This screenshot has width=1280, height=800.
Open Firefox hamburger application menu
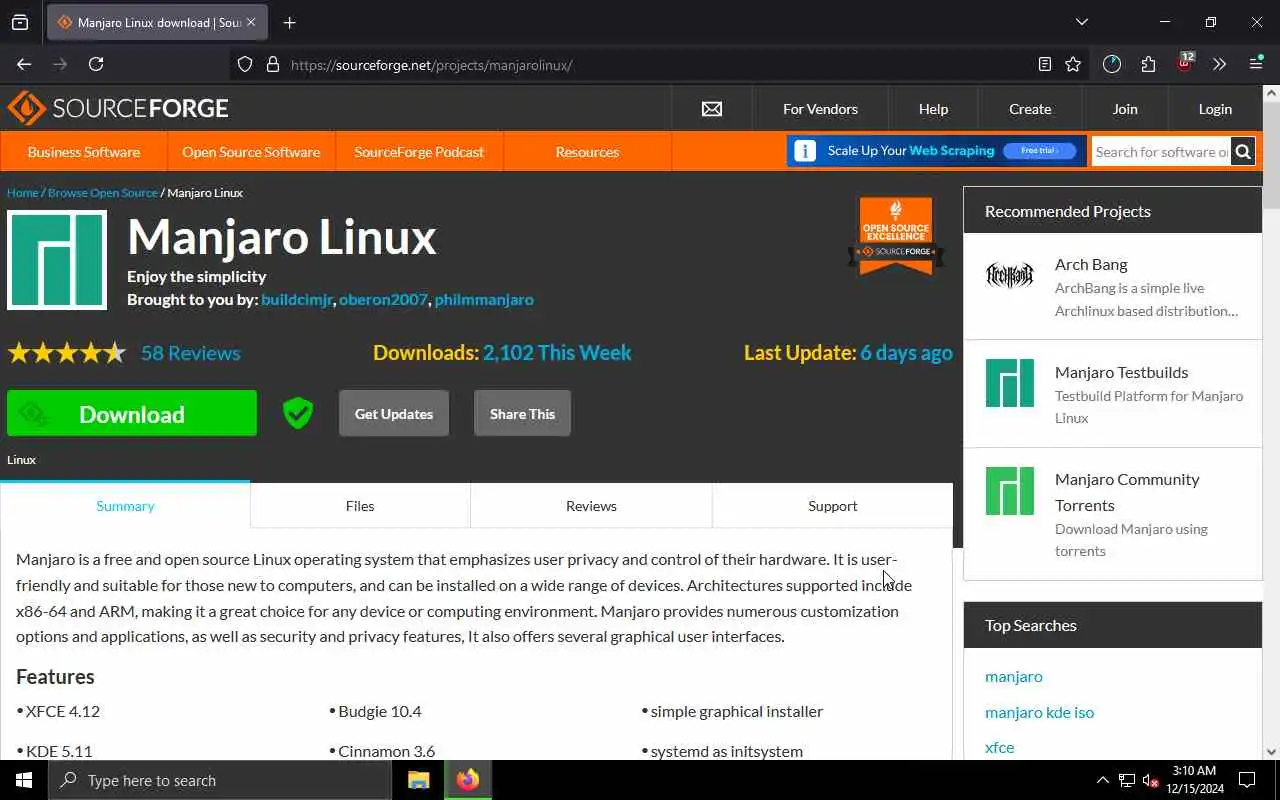point(1256,64)
